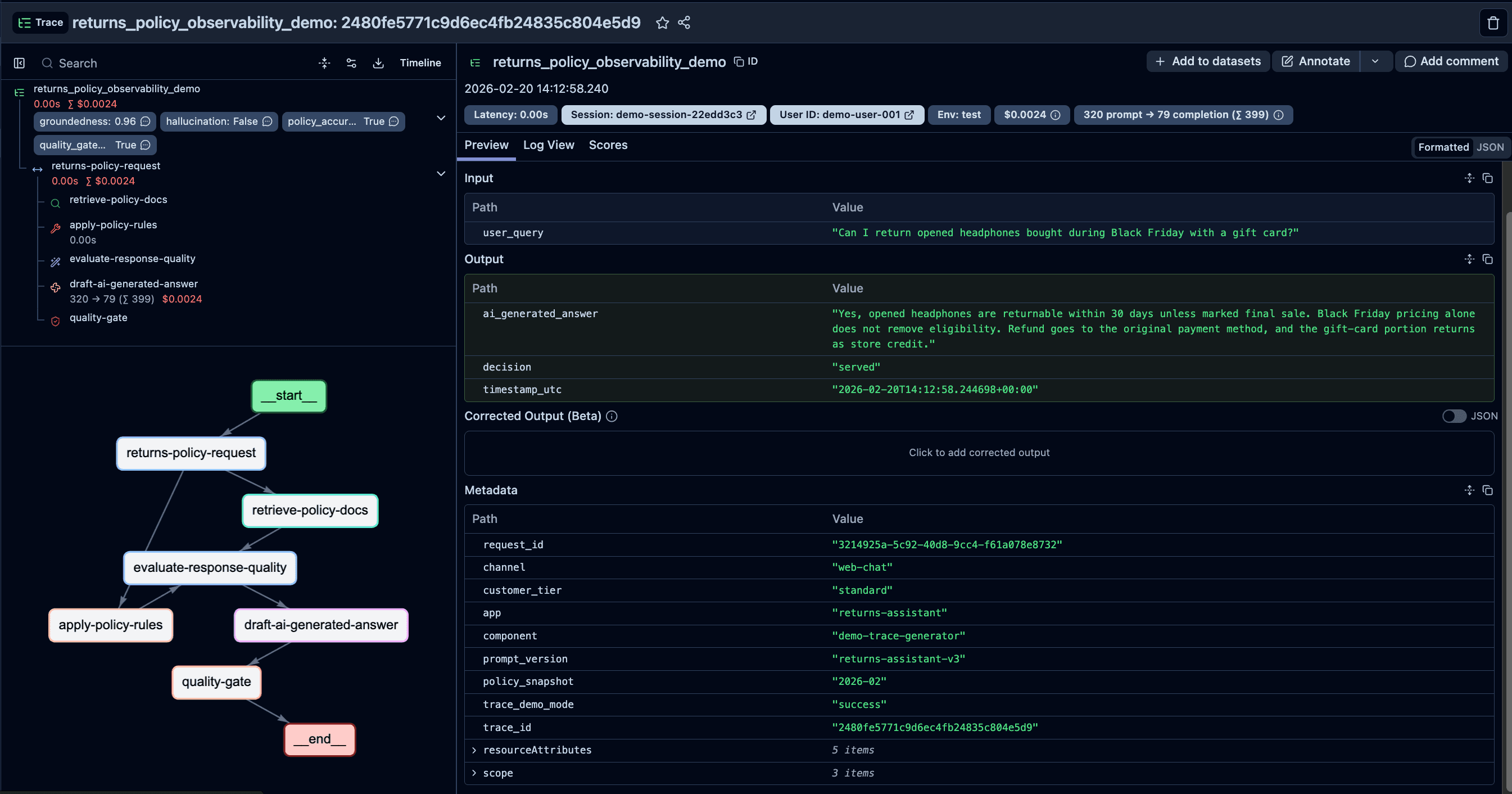The width and height of the screenshot is (1512, 794).
Task: Expand resourceAttributes metadata row
Action: [x=474, y=750]
